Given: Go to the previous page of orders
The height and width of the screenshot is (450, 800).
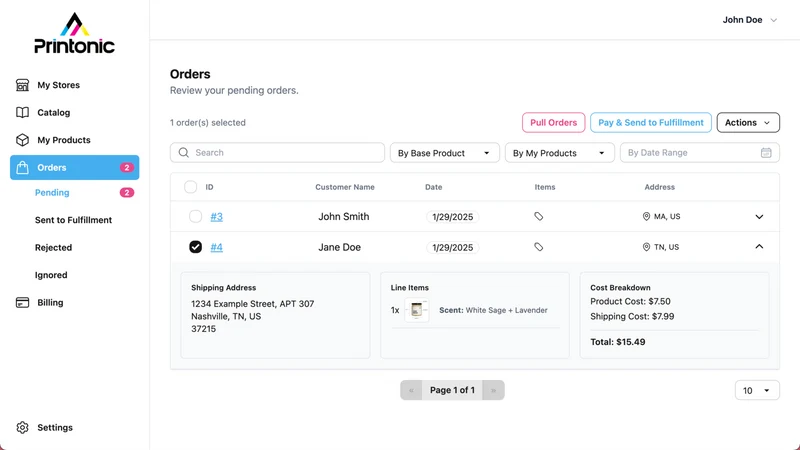Looking at the screenshot, I should coord(411,390).
